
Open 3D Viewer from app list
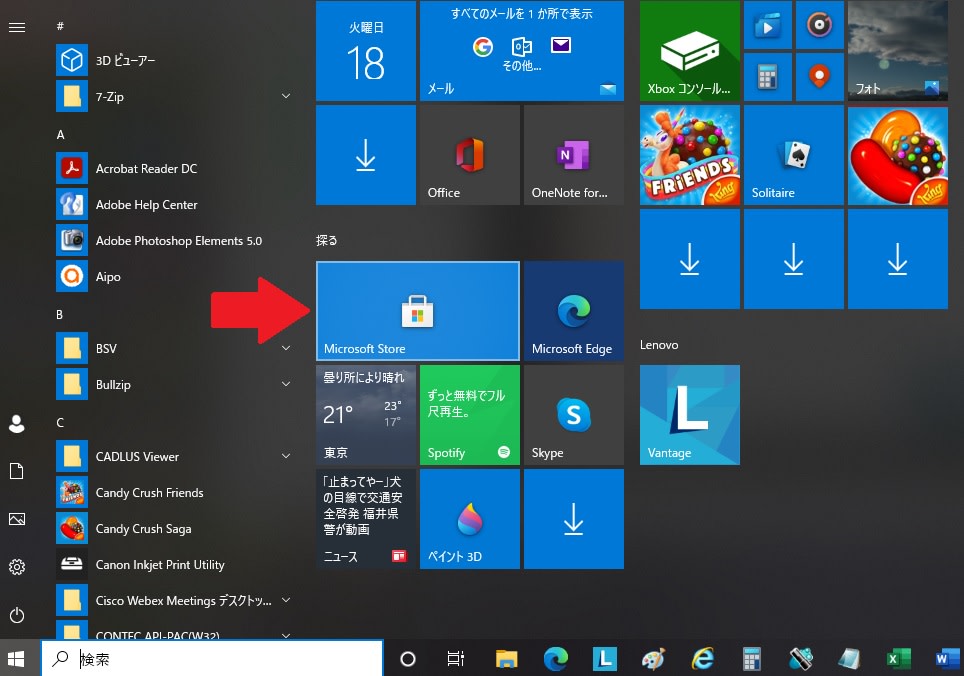[175, 60]
